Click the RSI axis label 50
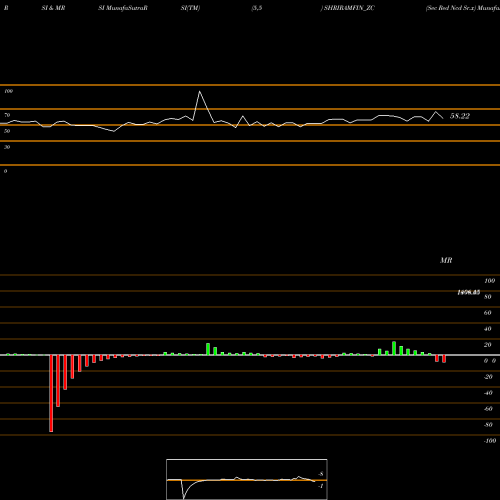 (x=7, y=131)
